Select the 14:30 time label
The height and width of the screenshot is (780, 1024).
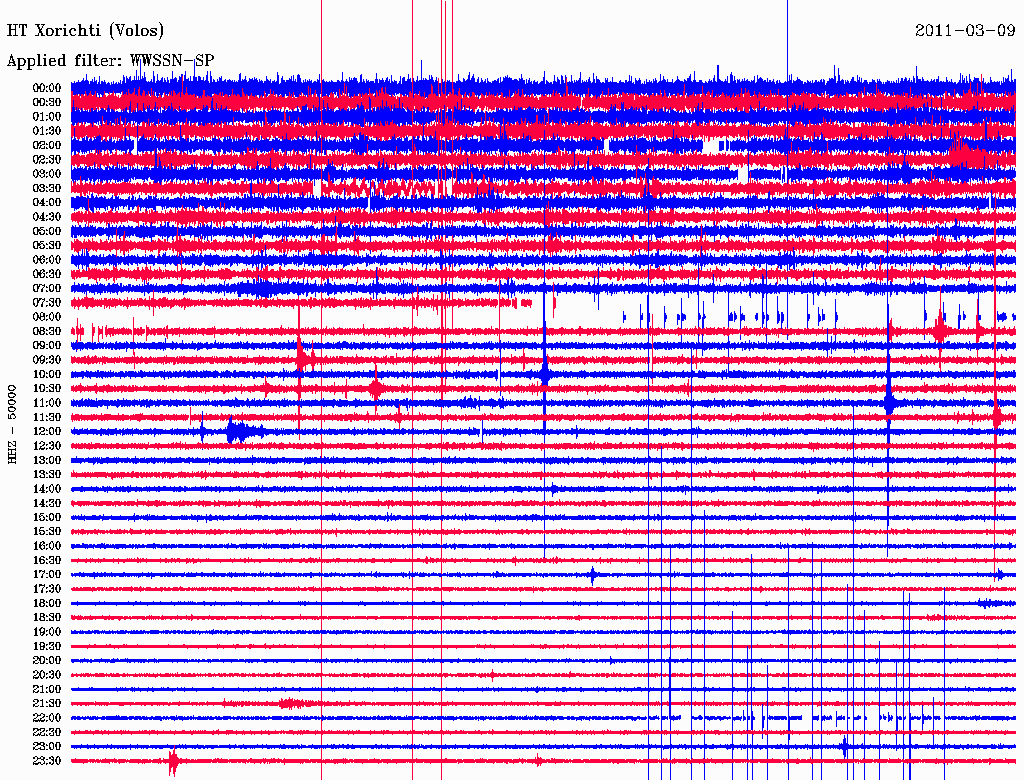(47, 503)
